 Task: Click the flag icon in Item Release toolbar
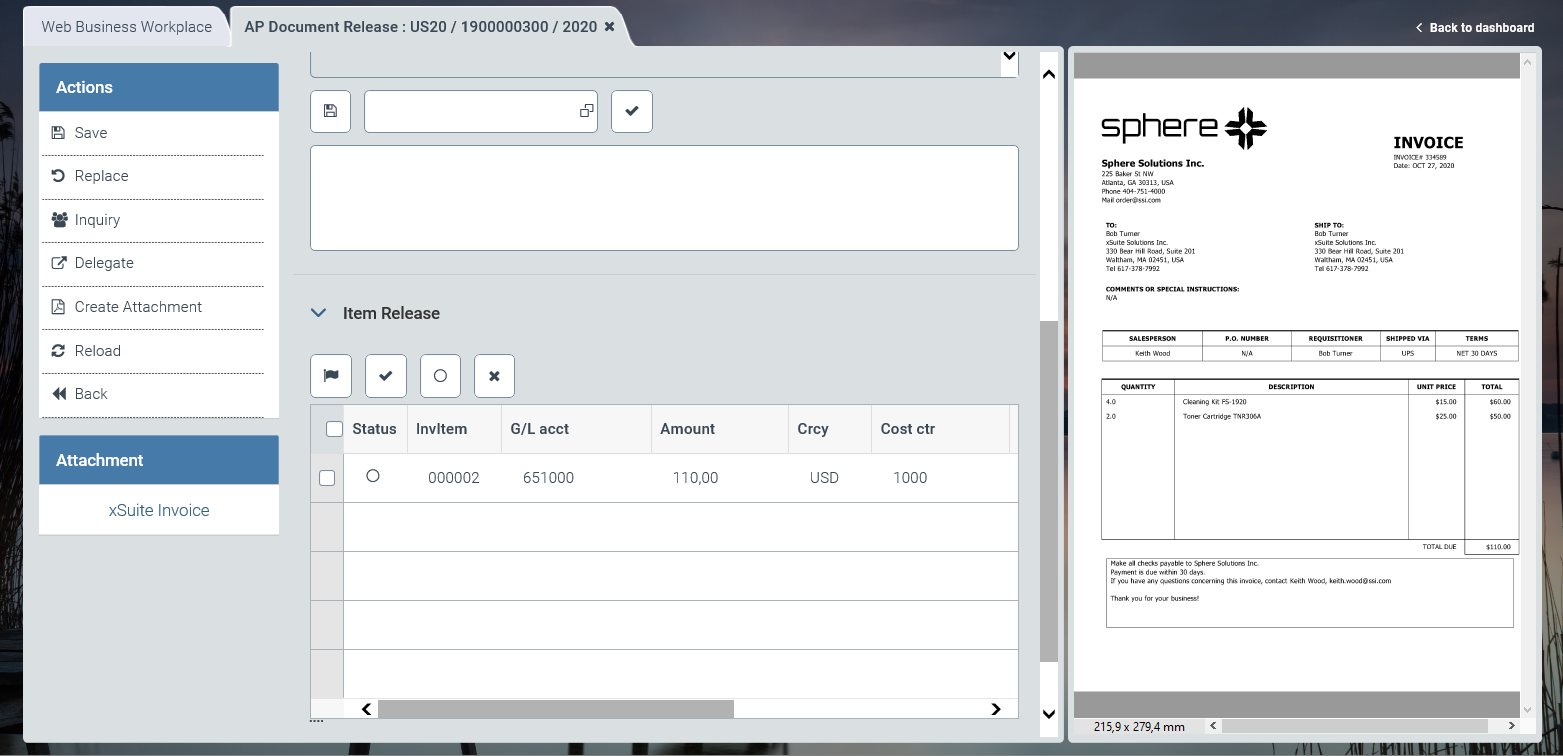click(331, 376)
